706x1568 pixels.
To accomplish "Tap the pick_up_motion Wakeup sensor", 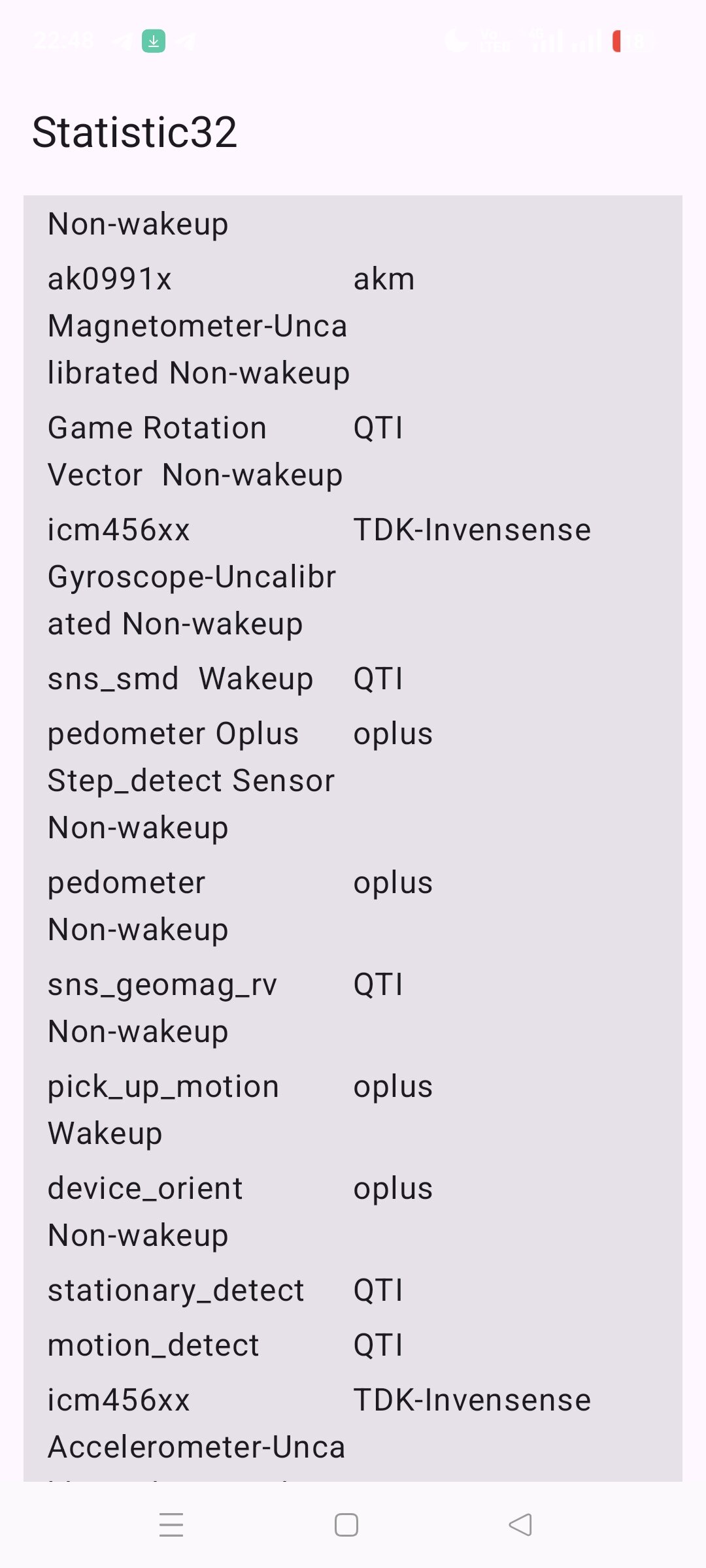I will (353, 1110).
